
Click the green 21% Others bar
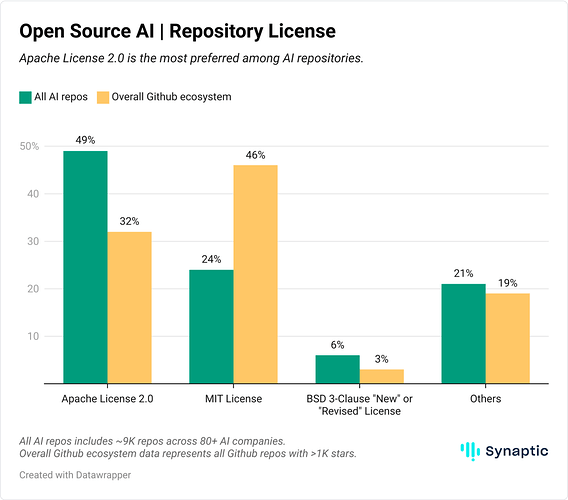[x=464, y=334]
